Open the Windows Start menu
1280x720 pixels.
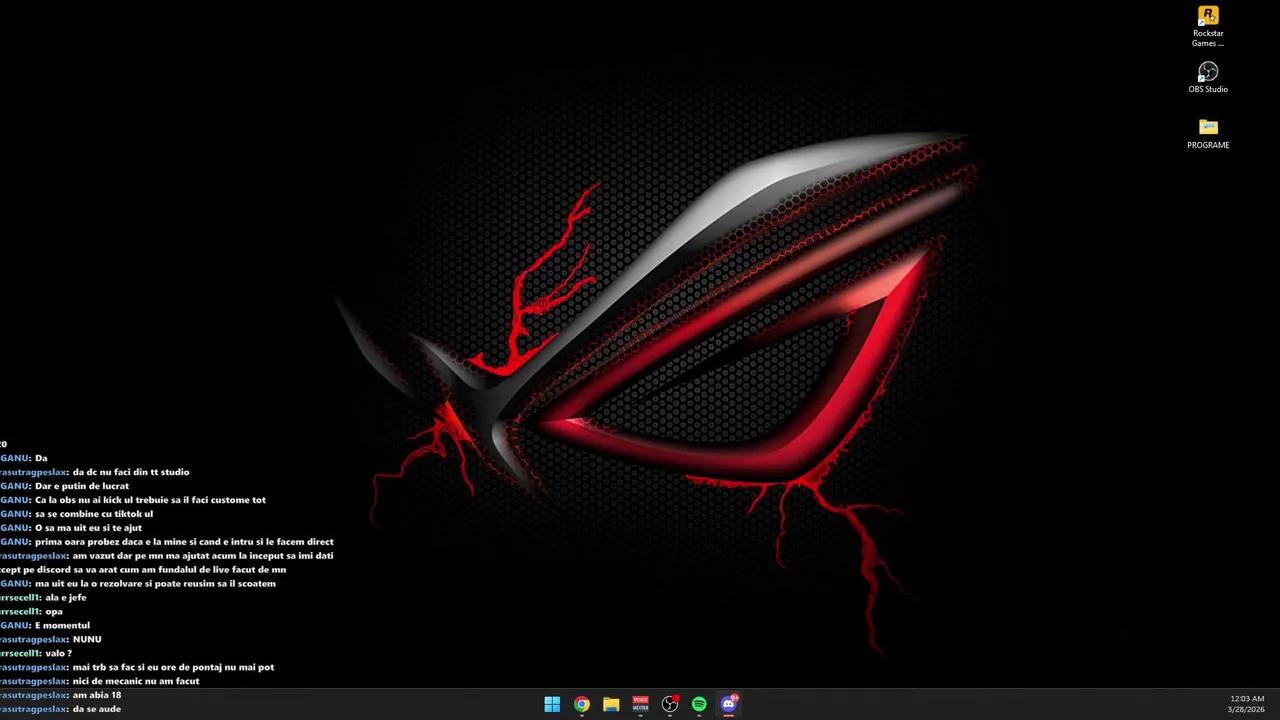(552, 704)
